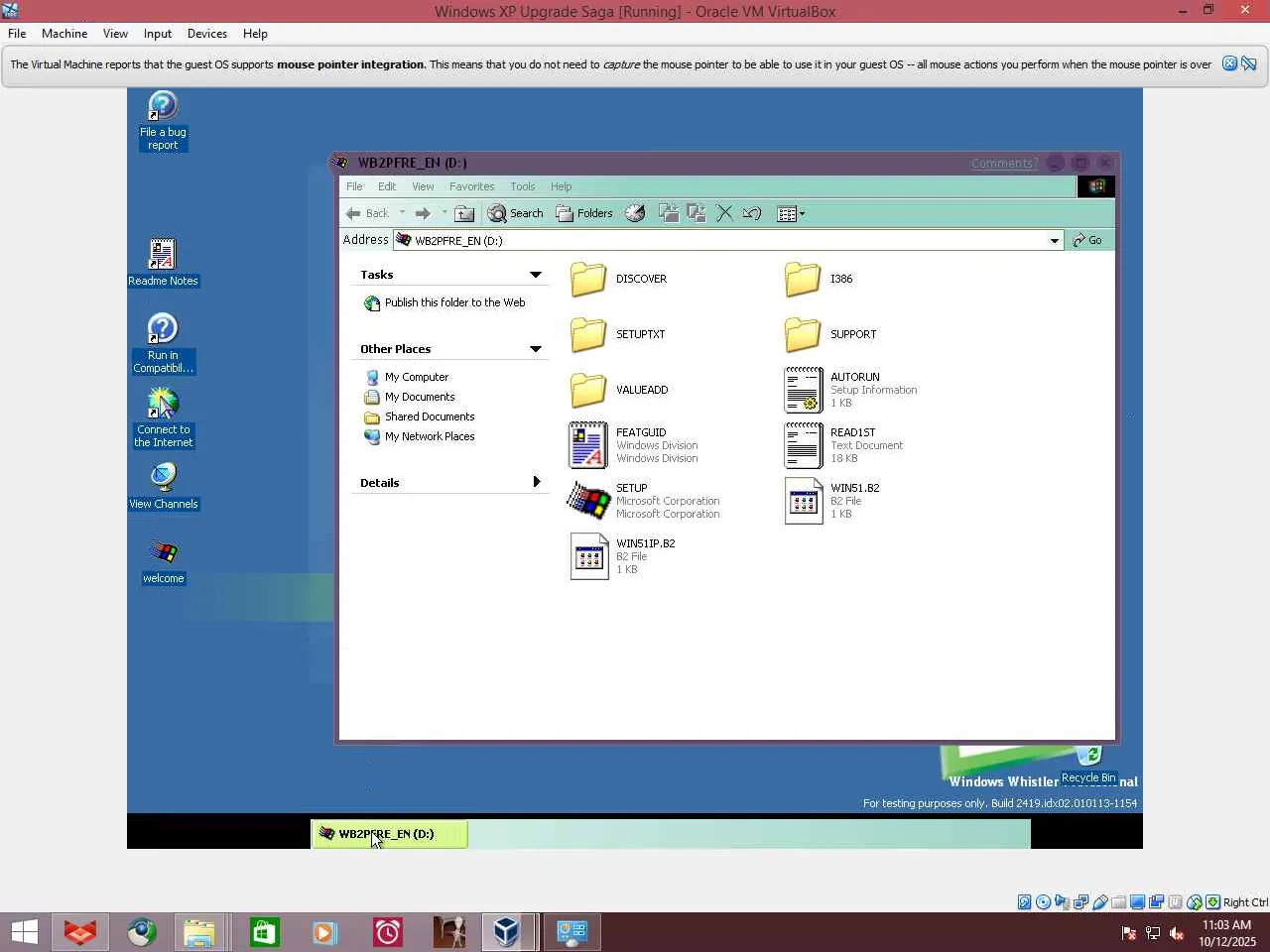1270x952 pixels.
Task: Click the History toolbar icon
Action: pos(635,213)
